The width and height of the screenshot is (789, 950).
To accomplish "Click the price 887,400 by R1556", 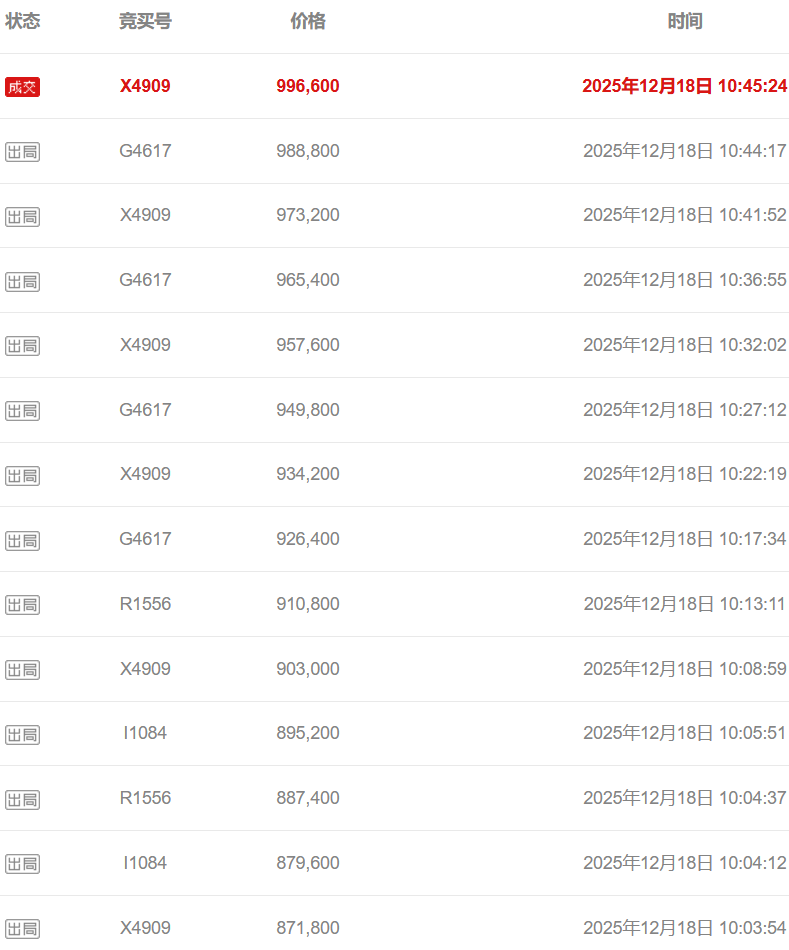I will [x=308, y=798].
